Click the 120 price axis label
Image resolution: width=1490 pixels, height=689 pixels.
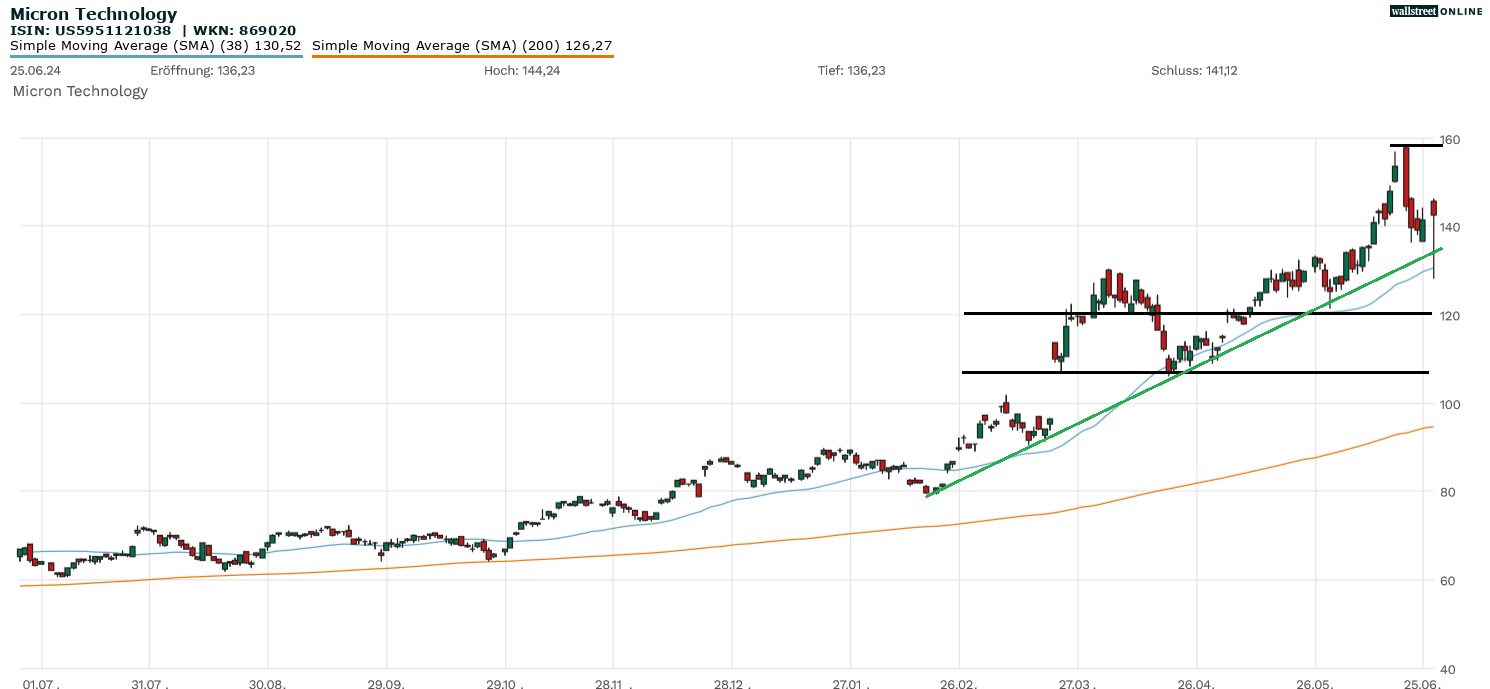tap(1448, 315)
